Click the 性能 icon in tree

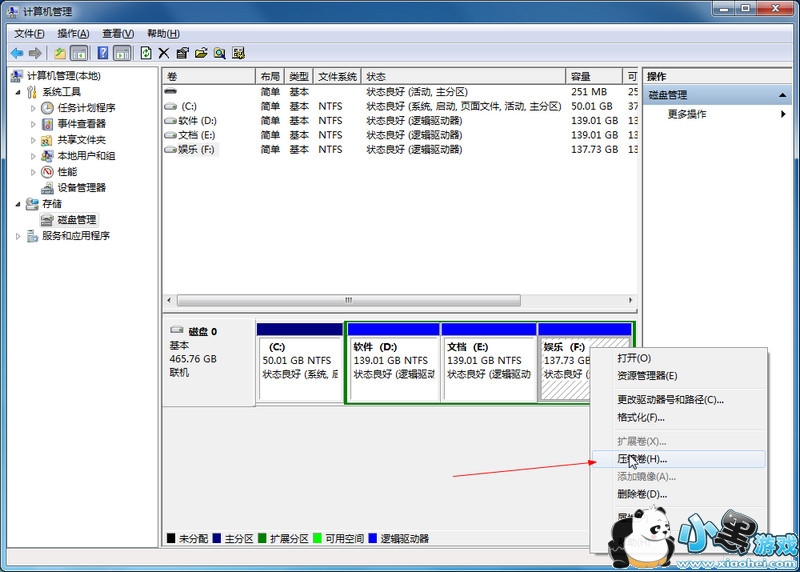(x=47, y=172)
